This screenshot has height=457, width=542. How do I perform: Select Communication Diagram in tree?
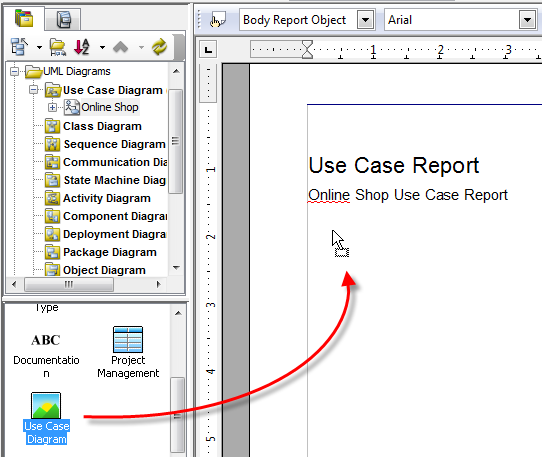coord(115,162)
